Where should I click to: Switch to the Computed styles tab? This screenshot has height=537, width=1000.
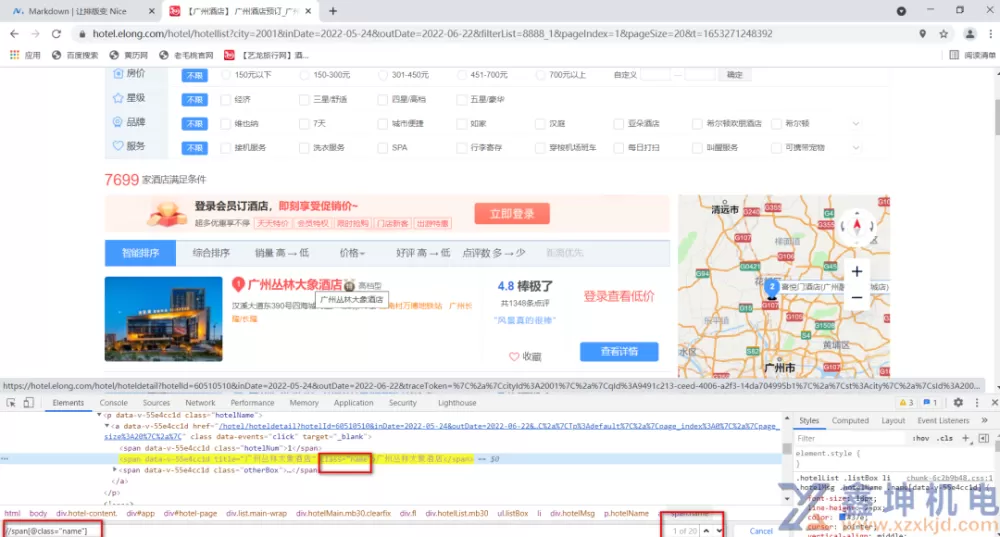[x=850, y=421]
